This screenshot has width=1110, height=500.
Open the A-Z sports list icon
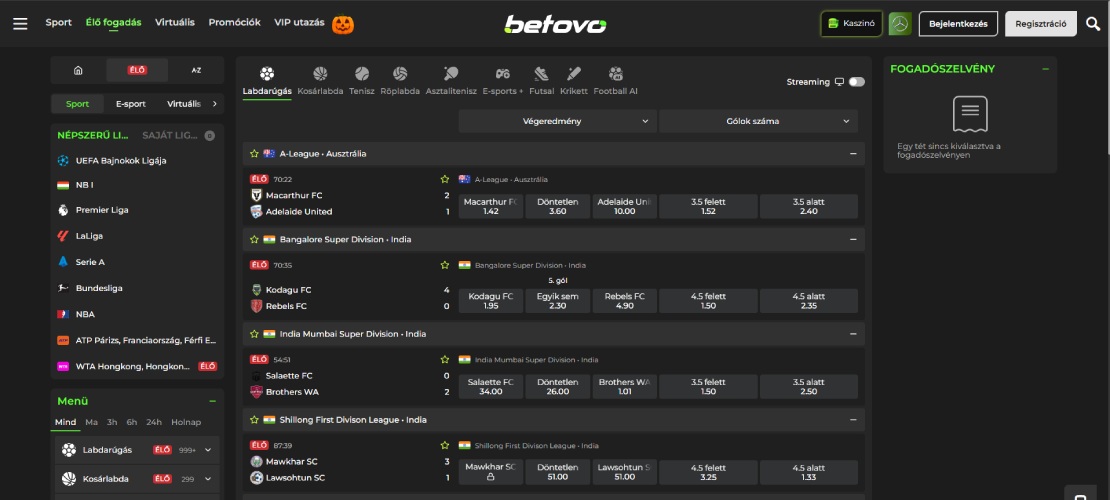tap(196, 70)
